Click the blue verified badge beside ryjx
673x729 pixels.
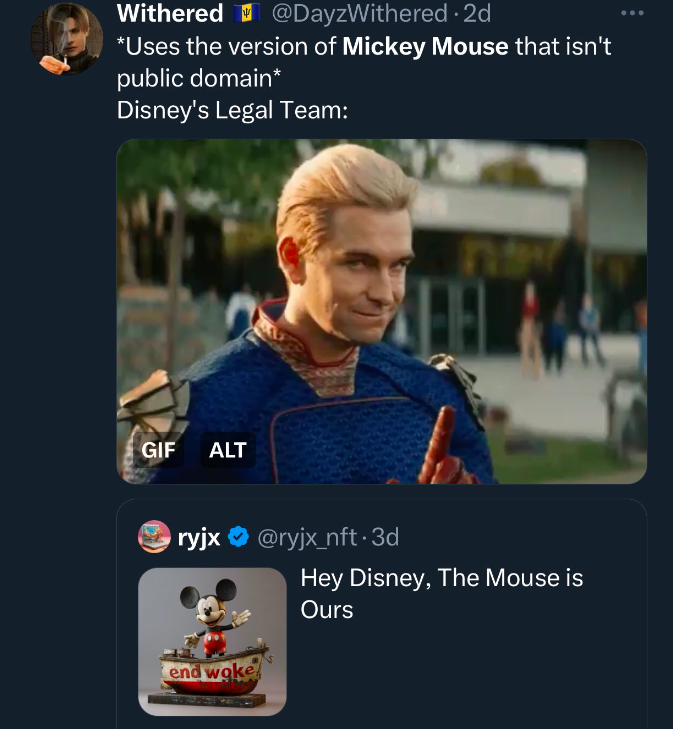point(239,538)
